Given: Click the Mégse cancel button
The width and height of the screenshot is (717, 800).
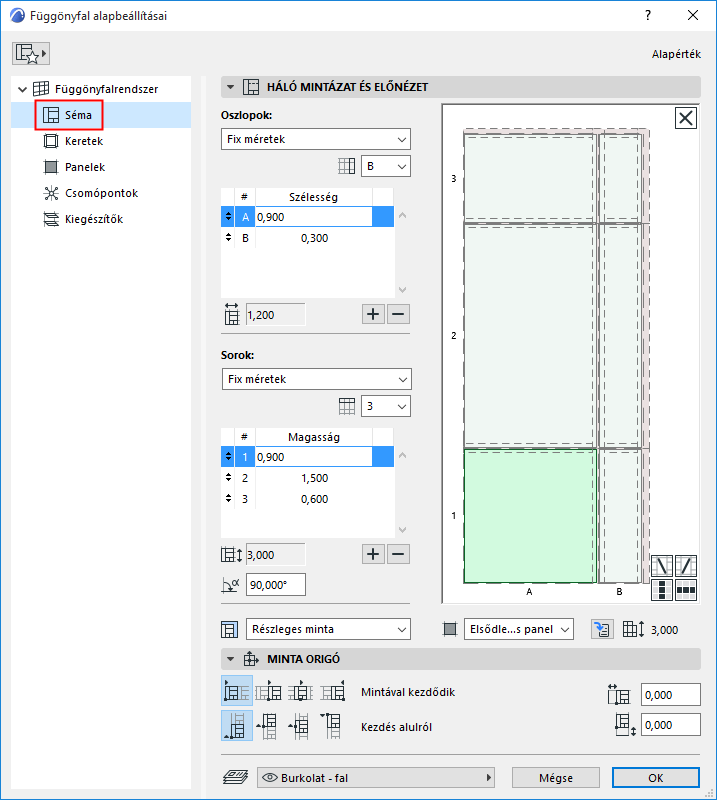Looking at the screenshot, I should point(556,778).
